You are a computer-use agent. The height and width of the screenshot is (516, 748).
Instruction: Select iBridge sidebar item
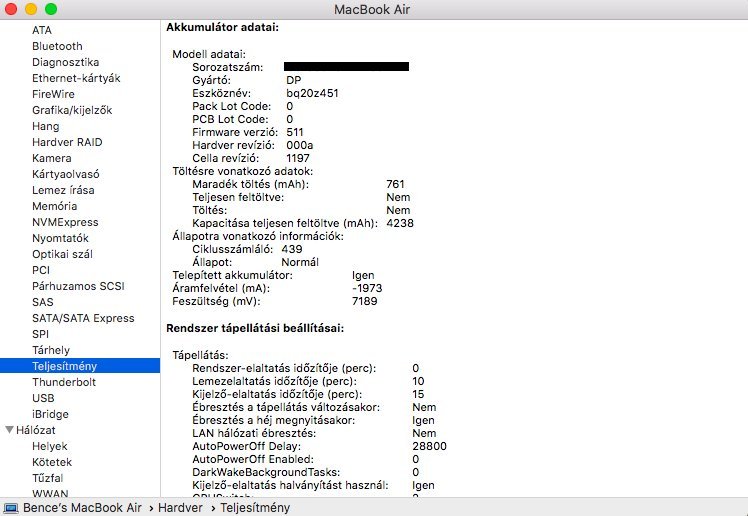[51, 414]
